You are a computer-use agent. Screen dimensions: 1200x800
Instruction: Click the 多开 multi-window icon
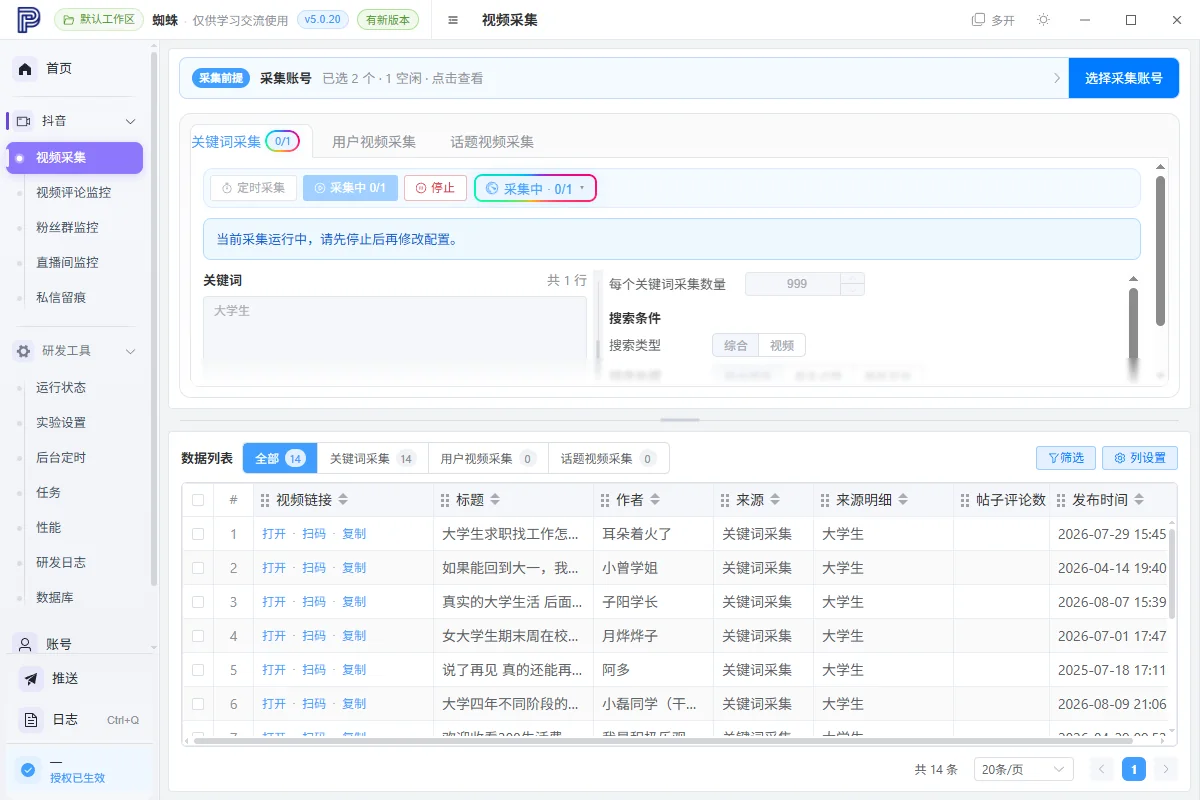coord(978,20)
